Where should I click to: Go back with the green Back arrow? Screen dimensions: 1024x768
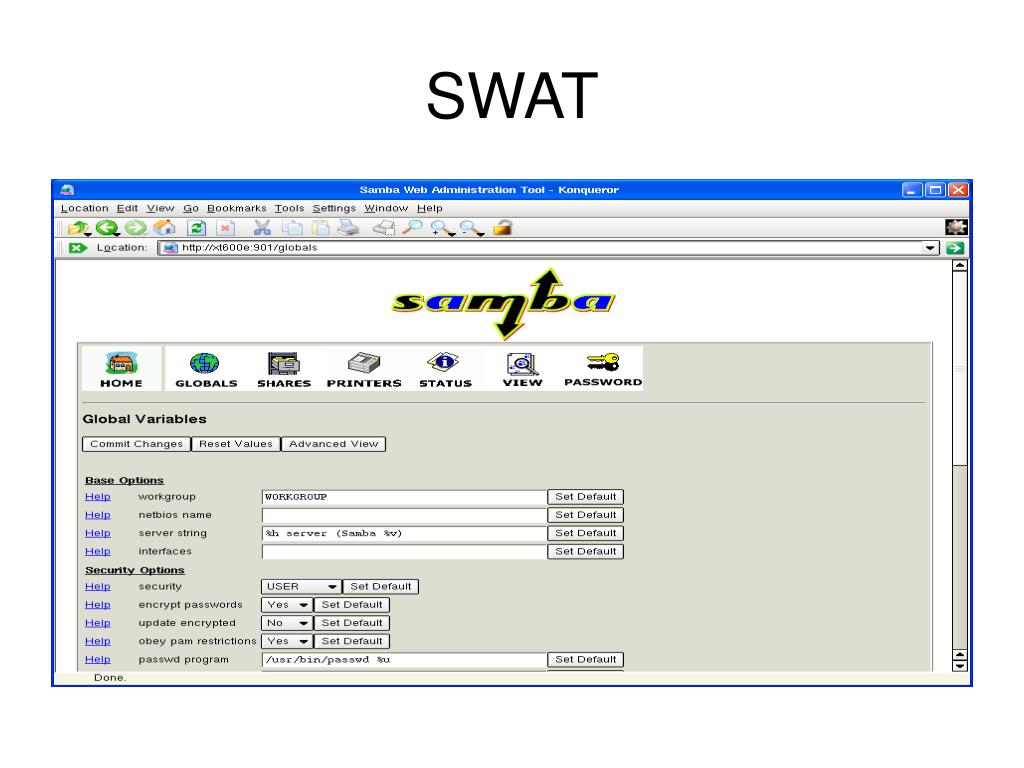[107, 228]
